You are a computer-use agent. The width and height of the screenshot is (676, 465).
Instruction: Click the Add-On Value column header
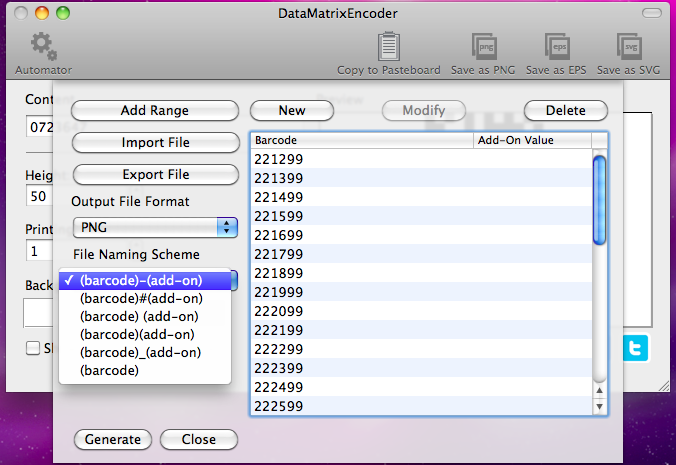pos(532,140)
